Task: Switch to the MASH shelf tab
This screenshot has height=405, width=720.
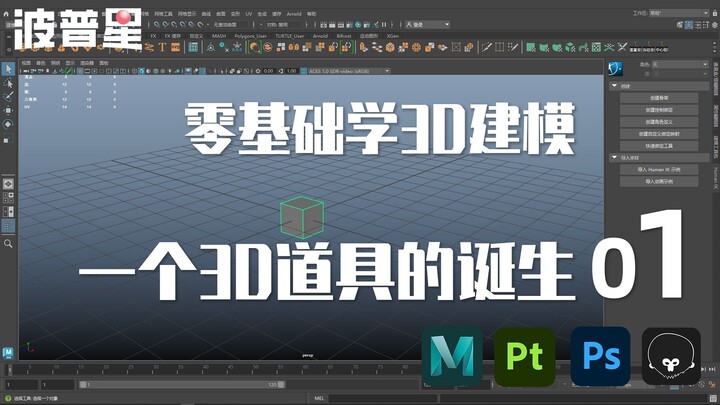Action: pyautogui.click(x=219, y=36)
